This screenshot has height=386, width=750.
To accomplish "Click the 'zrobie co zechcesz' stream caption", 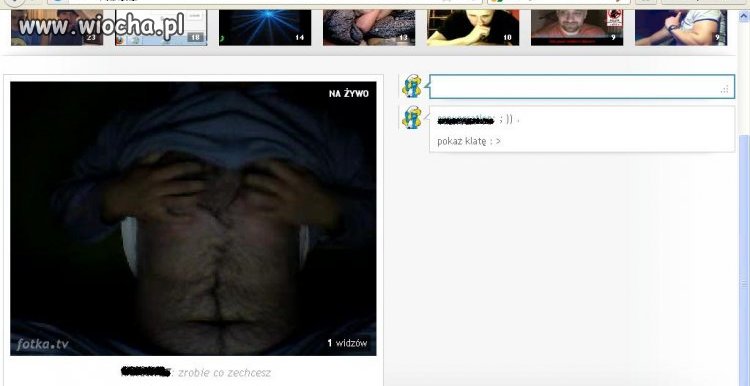I will 224,372.
